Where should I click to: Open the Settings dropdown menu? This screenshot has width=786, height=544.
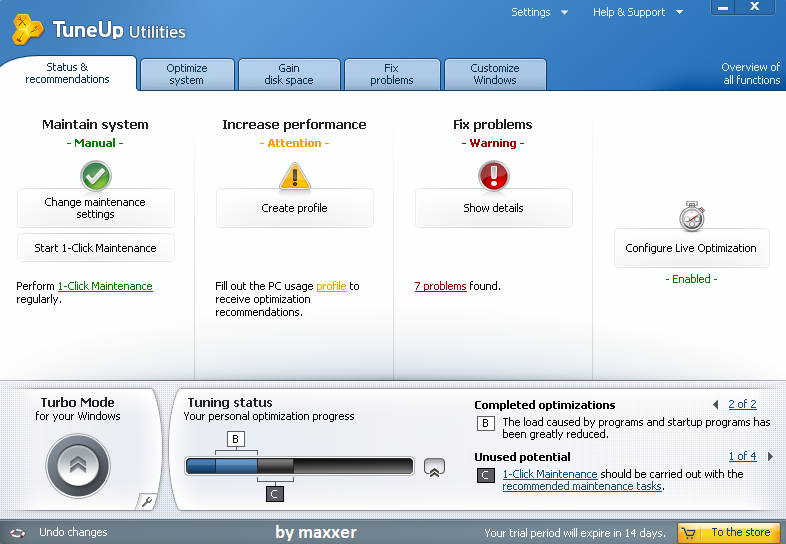[539, 12]
